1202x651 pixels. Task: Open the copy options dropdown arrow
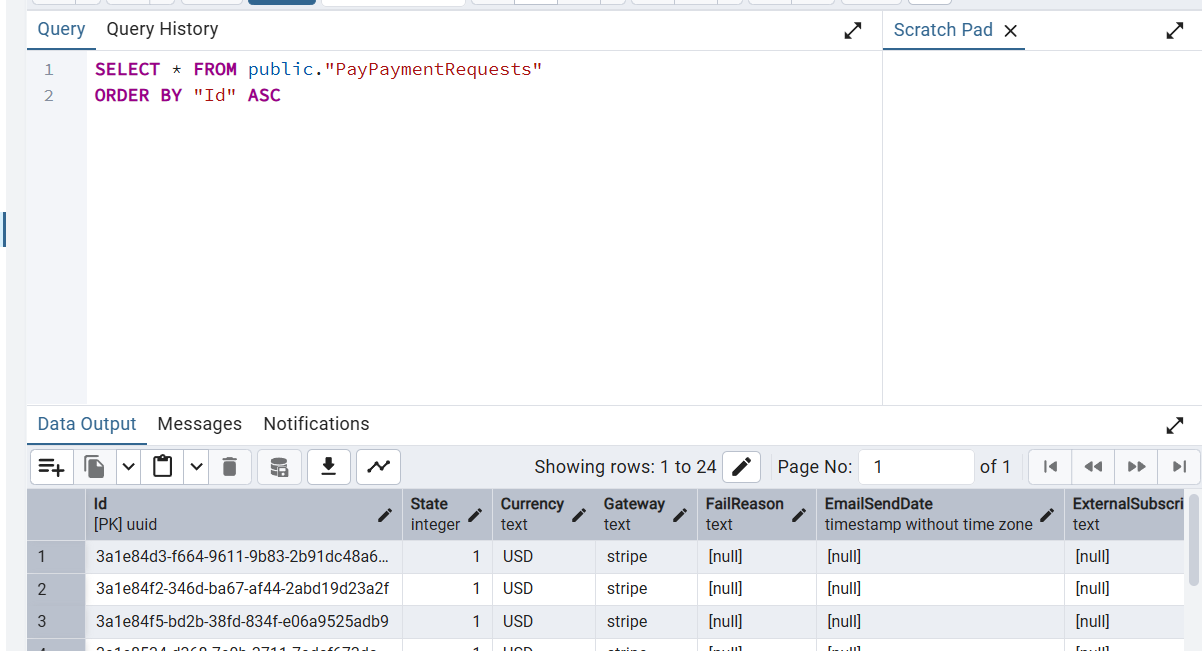(x=129, y=467)
